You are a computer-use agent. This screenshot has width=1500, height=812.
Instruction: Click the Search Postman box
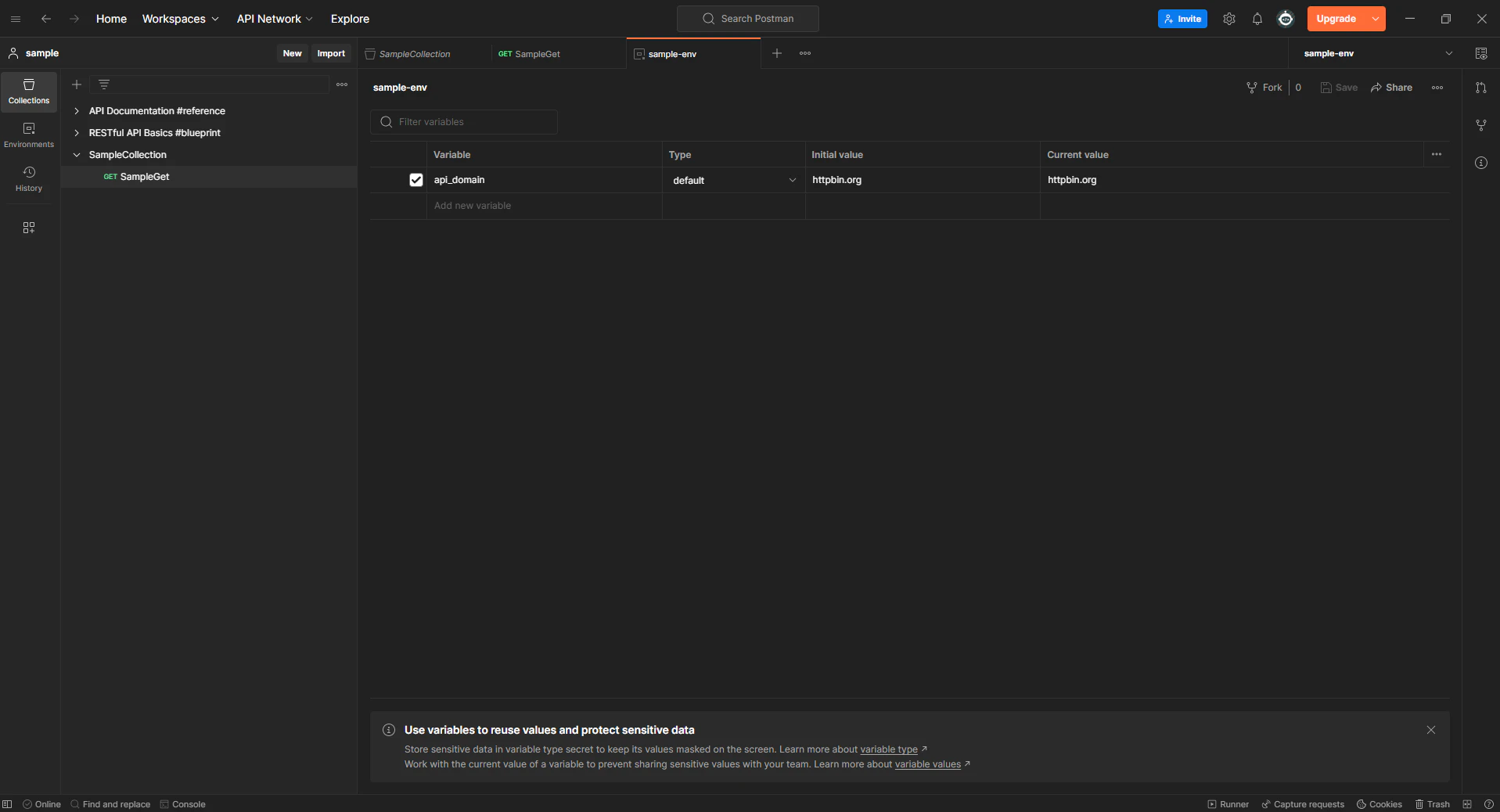(748, 19)
